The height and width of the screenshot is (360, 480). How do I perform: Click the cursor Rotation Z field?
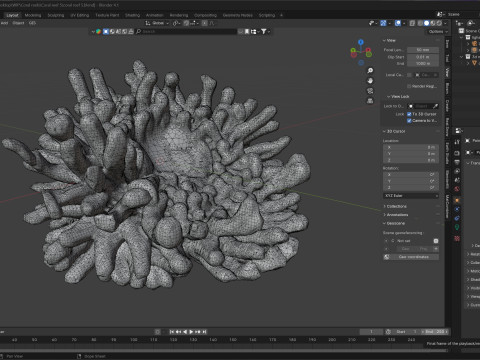coord(410,188)
